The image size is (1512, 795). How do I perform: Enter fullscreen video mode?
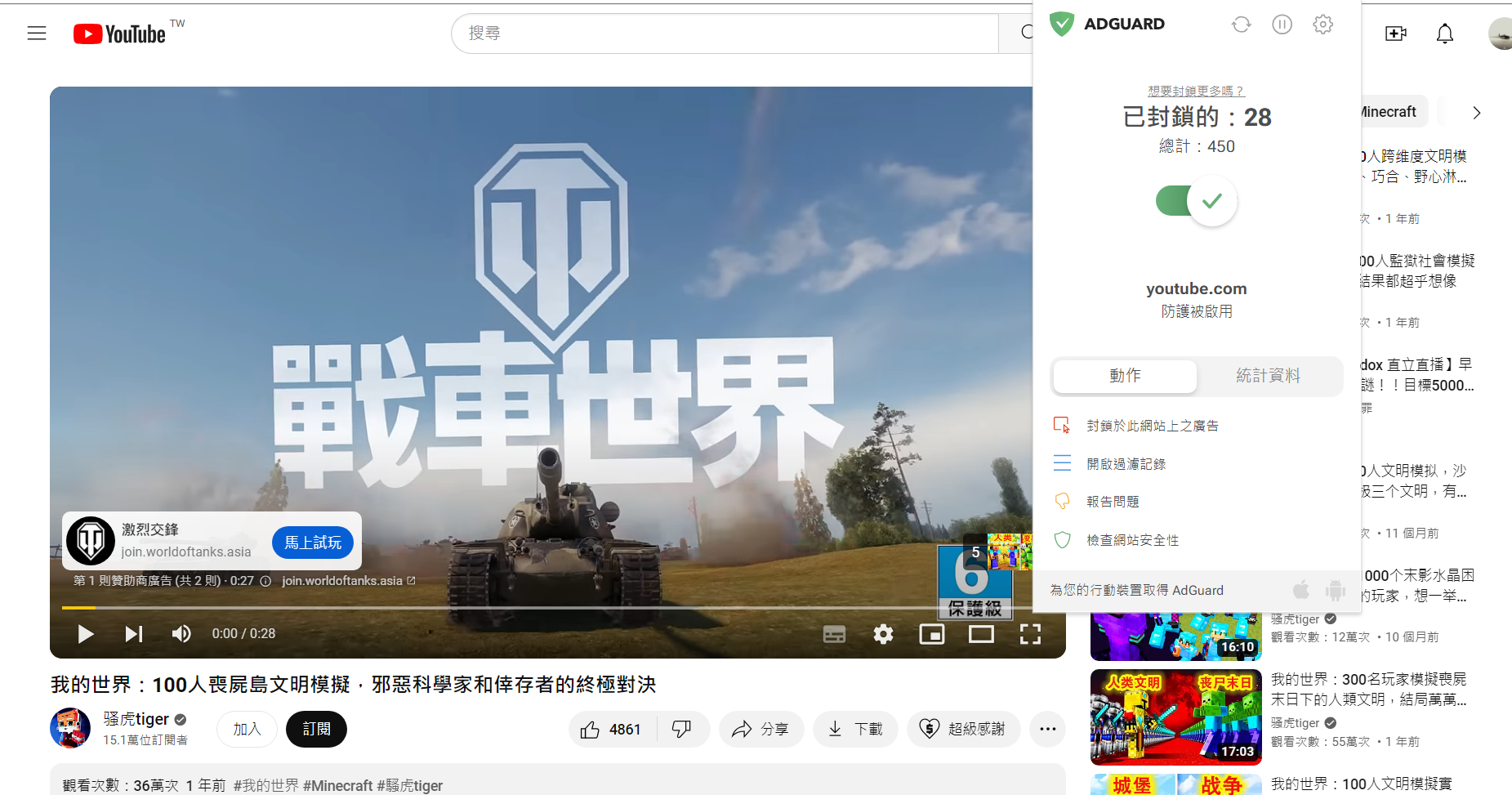pos(1030,634)
